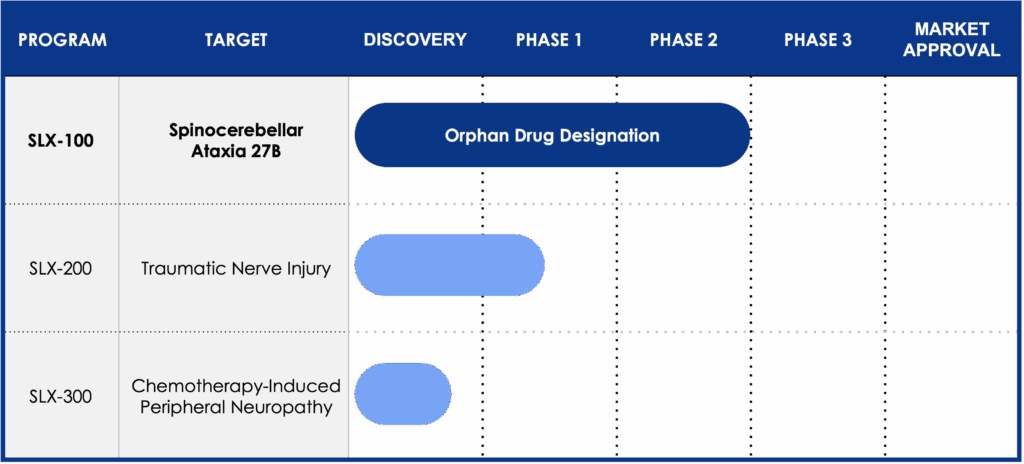Click Chemotherapy-Induced Peripheral Neuropathy target
This screenshot has width=1024, height=464.
pyautogui.click(x=236, y=397)
